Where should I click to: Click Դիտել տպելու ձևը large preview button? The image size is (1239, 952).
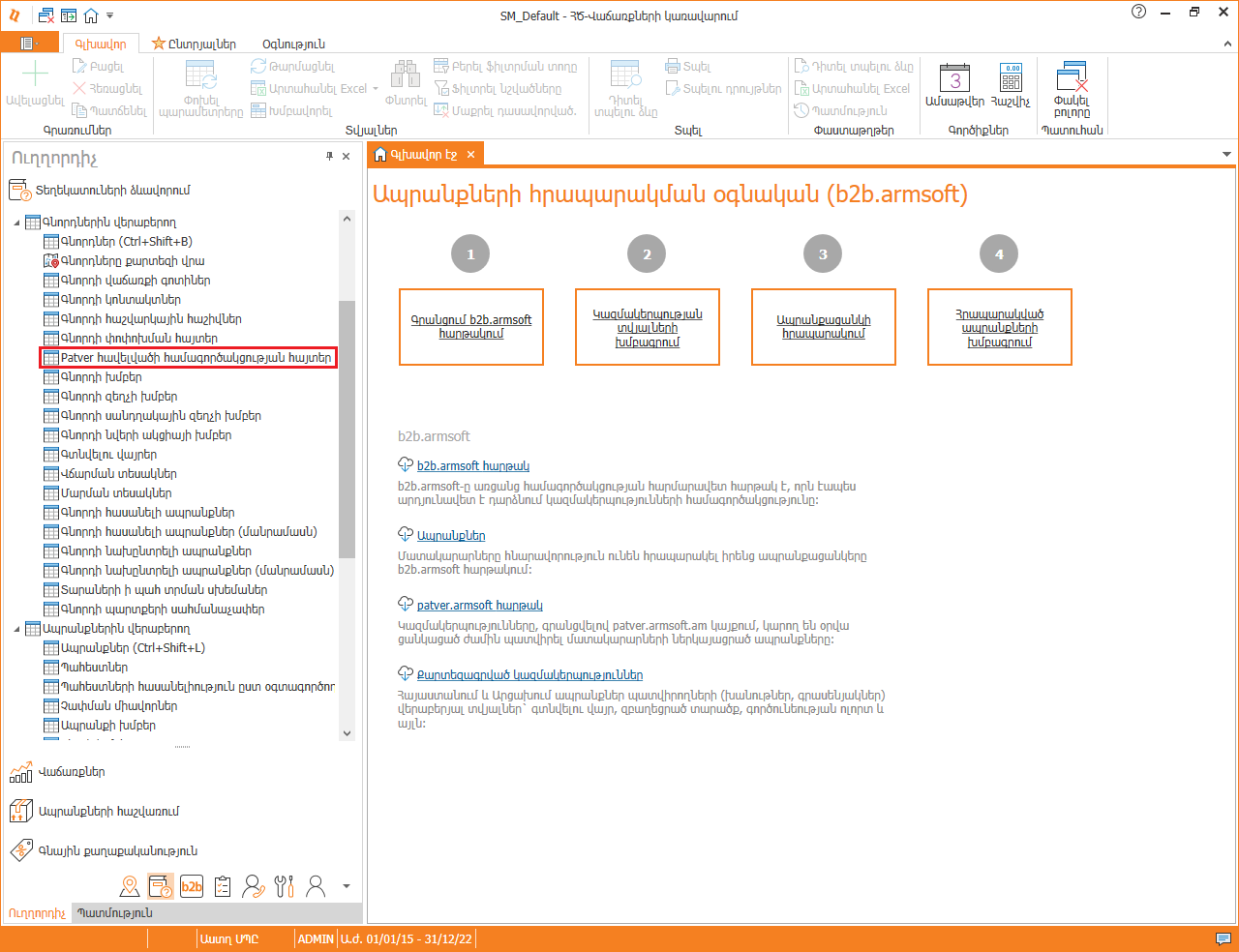(625, 89)
